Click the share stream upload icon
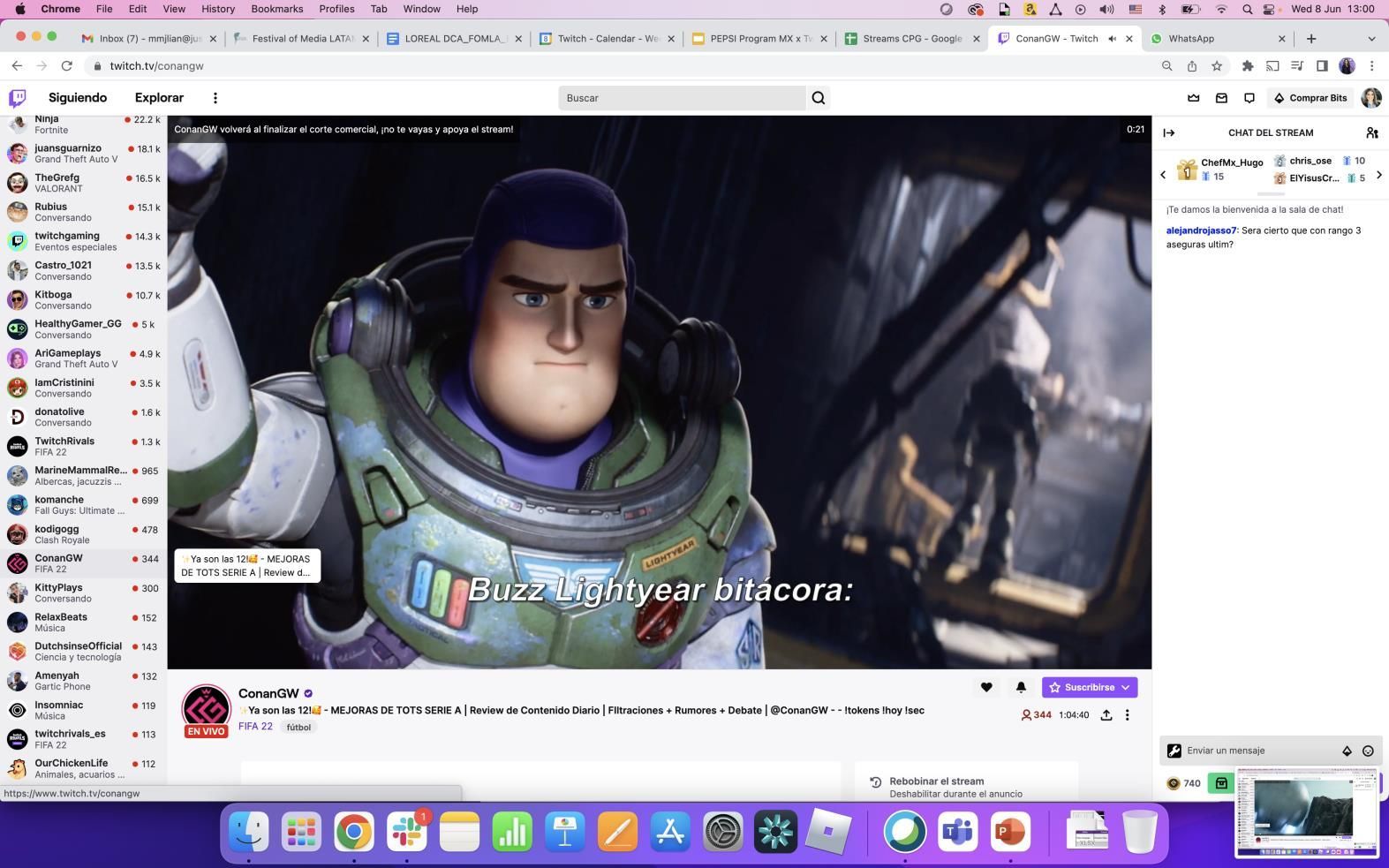The height and width of the screenshot is (868, 1389). pyautogui.click(x=1106, y=715)
